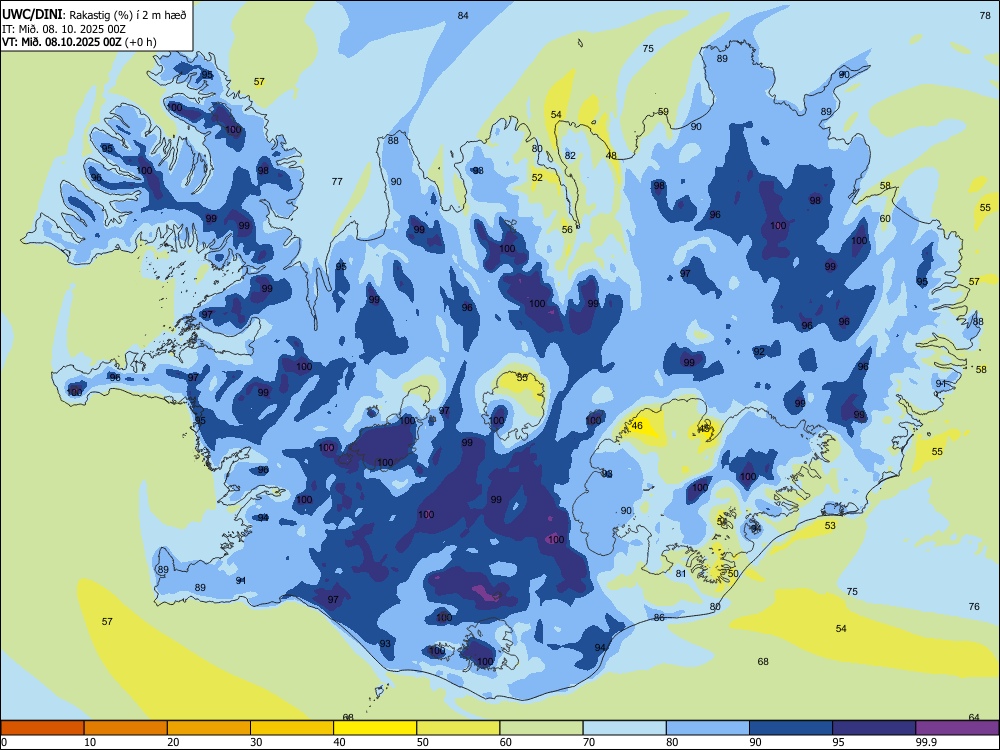This screenshot has width=1000, height=750.
Task: Click the 95–99.9 indigo legend swatch
Action: pos(874,728)
